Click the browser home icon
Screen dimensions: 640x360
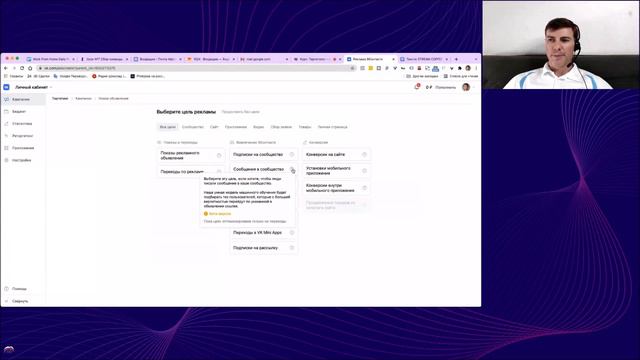[30, 68]
